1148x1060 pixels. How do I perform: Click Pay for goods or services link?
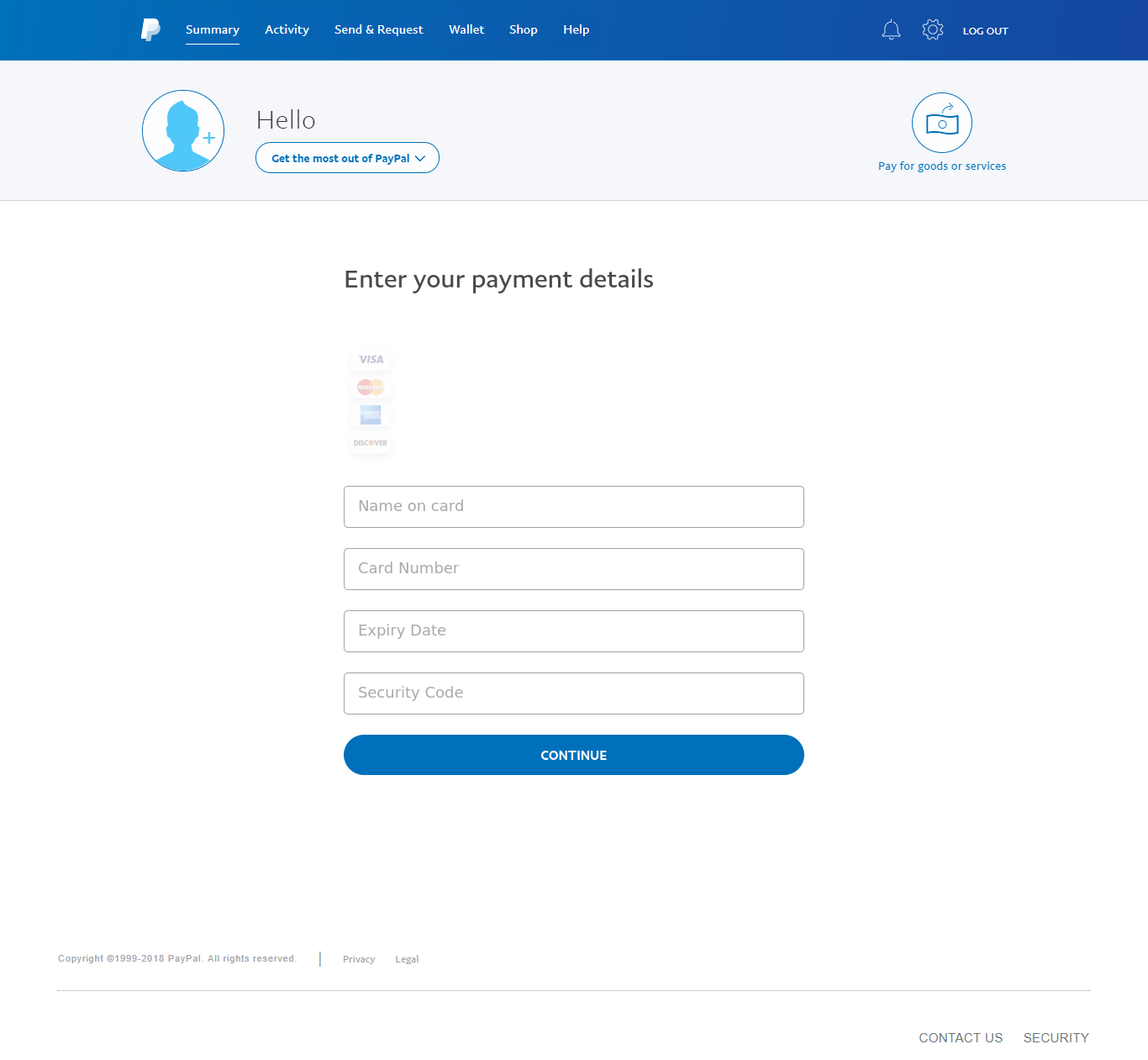click(x=942, y=166)
